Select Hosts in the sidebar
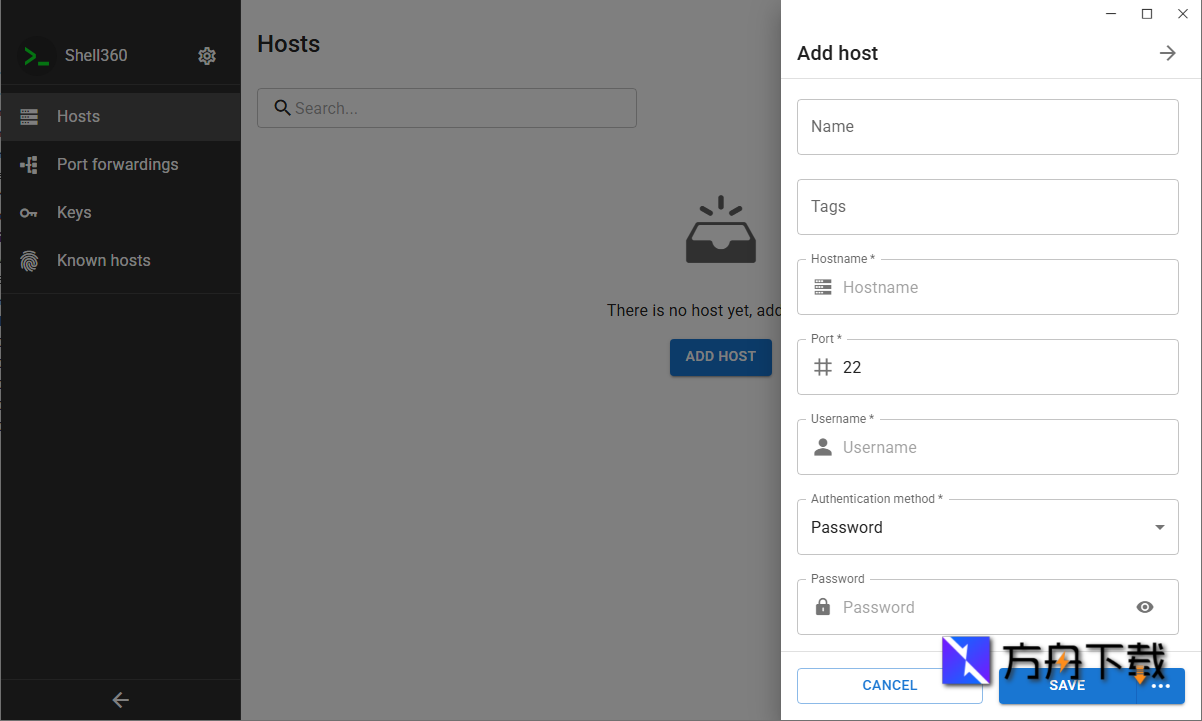1202x721 pixels. (x=78, y=117)
